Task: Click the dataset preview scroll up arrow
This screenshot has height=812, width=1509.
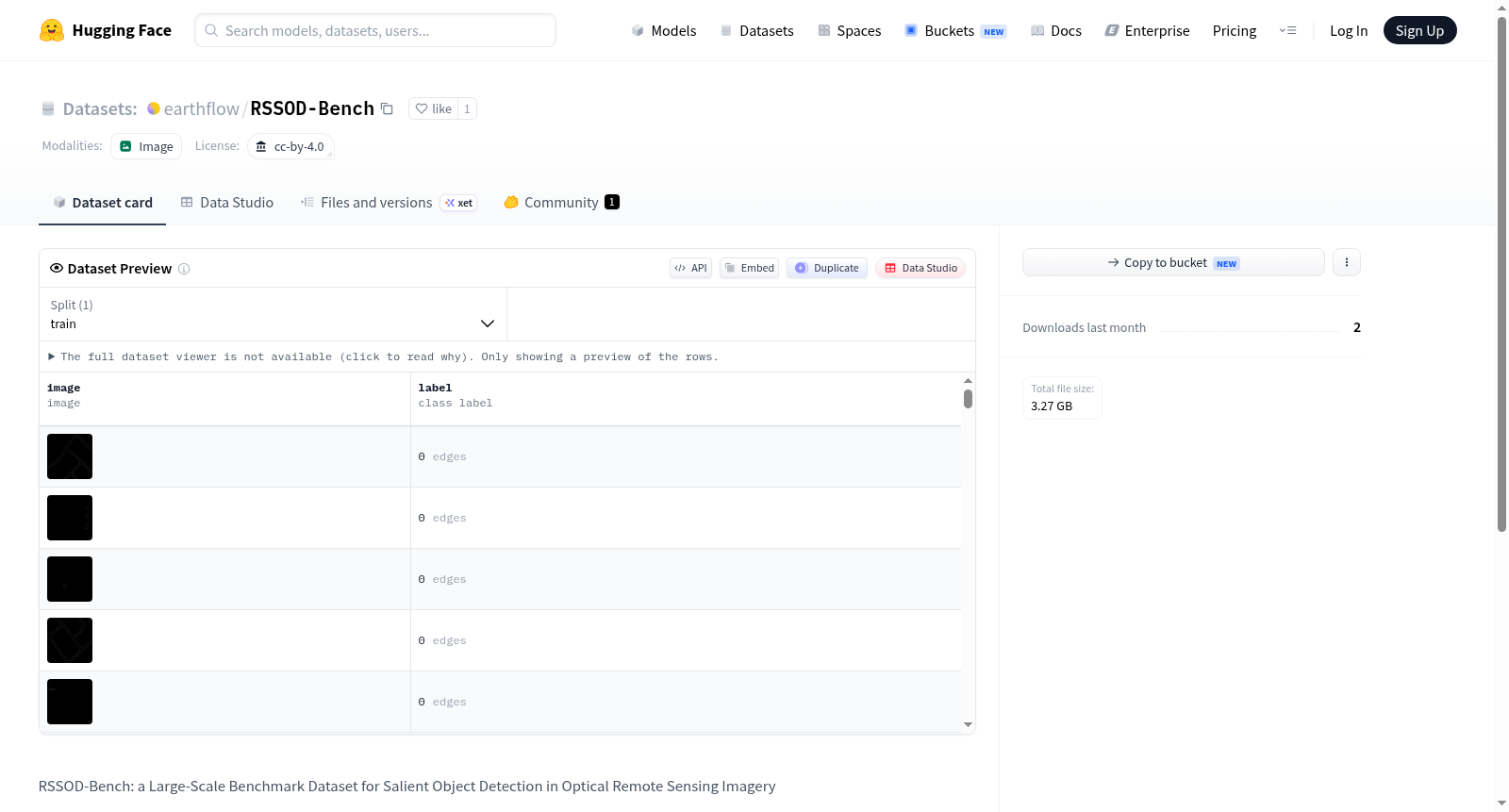Action: coord(968,381)
